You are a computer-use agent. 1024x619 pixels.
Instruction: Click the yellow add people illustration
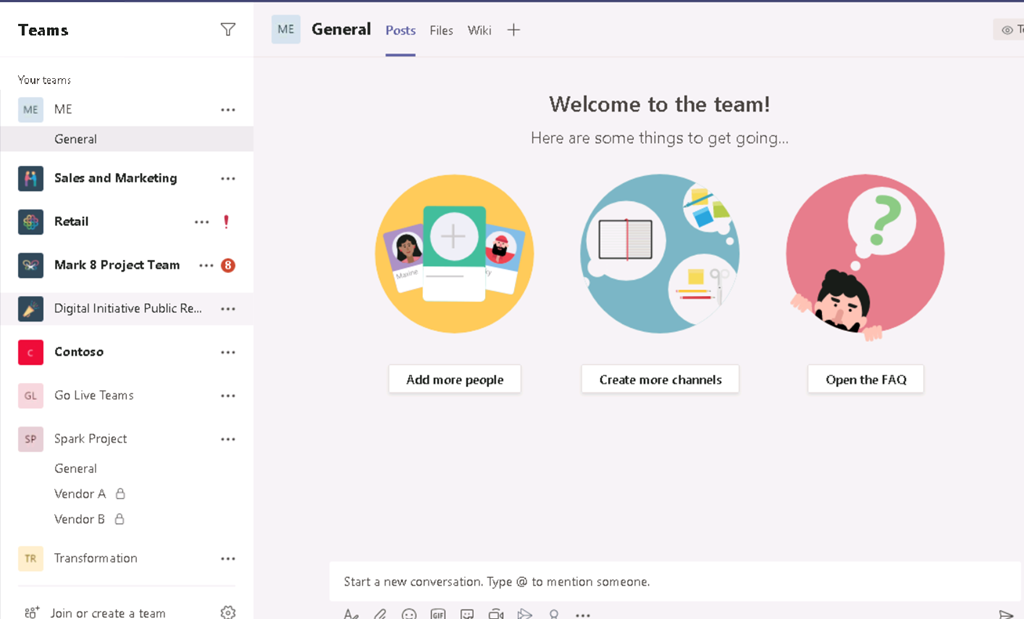pyautogui.click(x=455, y=253)
